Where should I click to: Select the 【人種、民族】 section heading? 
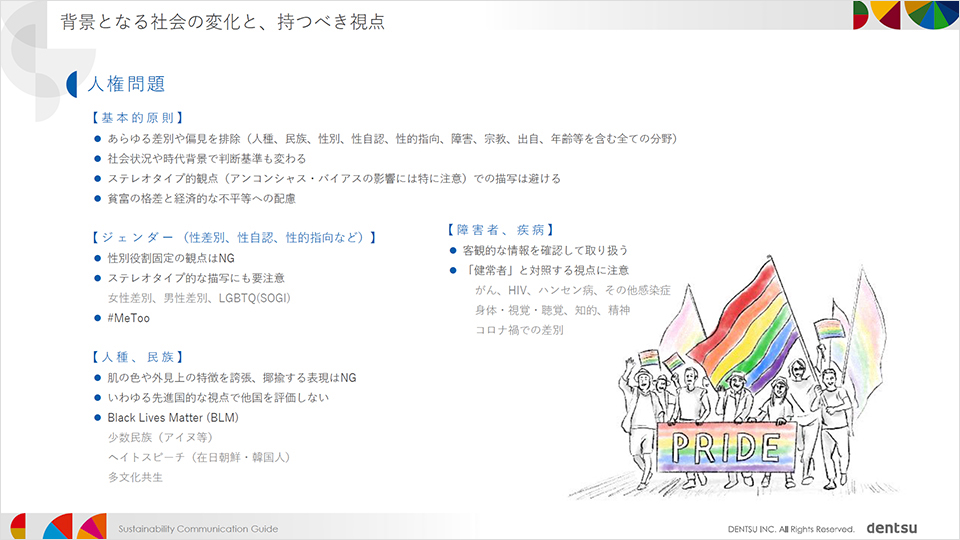point(136,357)
